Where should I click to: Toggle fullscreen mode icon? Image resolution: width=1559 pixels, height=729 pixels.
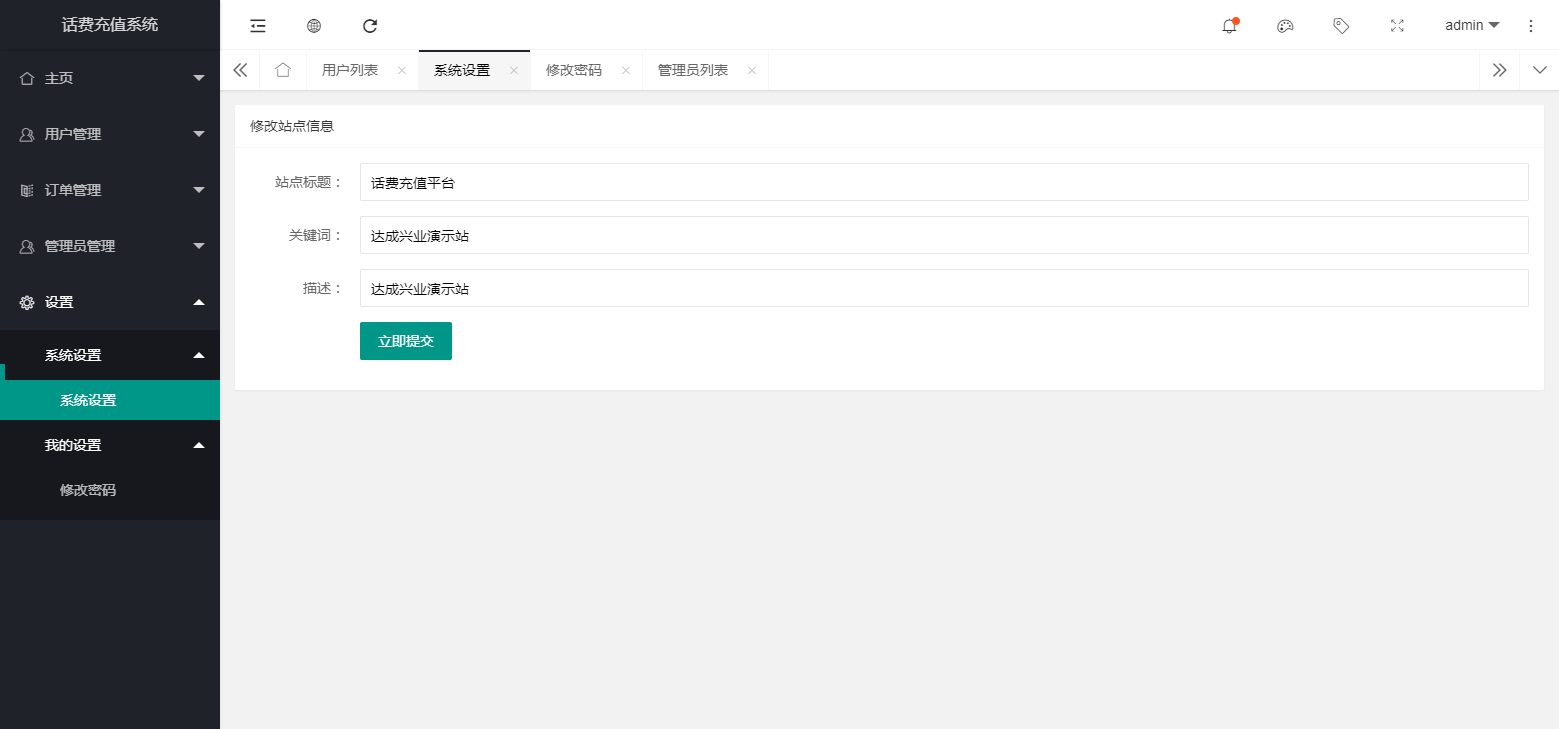(x=1398, y=26)
